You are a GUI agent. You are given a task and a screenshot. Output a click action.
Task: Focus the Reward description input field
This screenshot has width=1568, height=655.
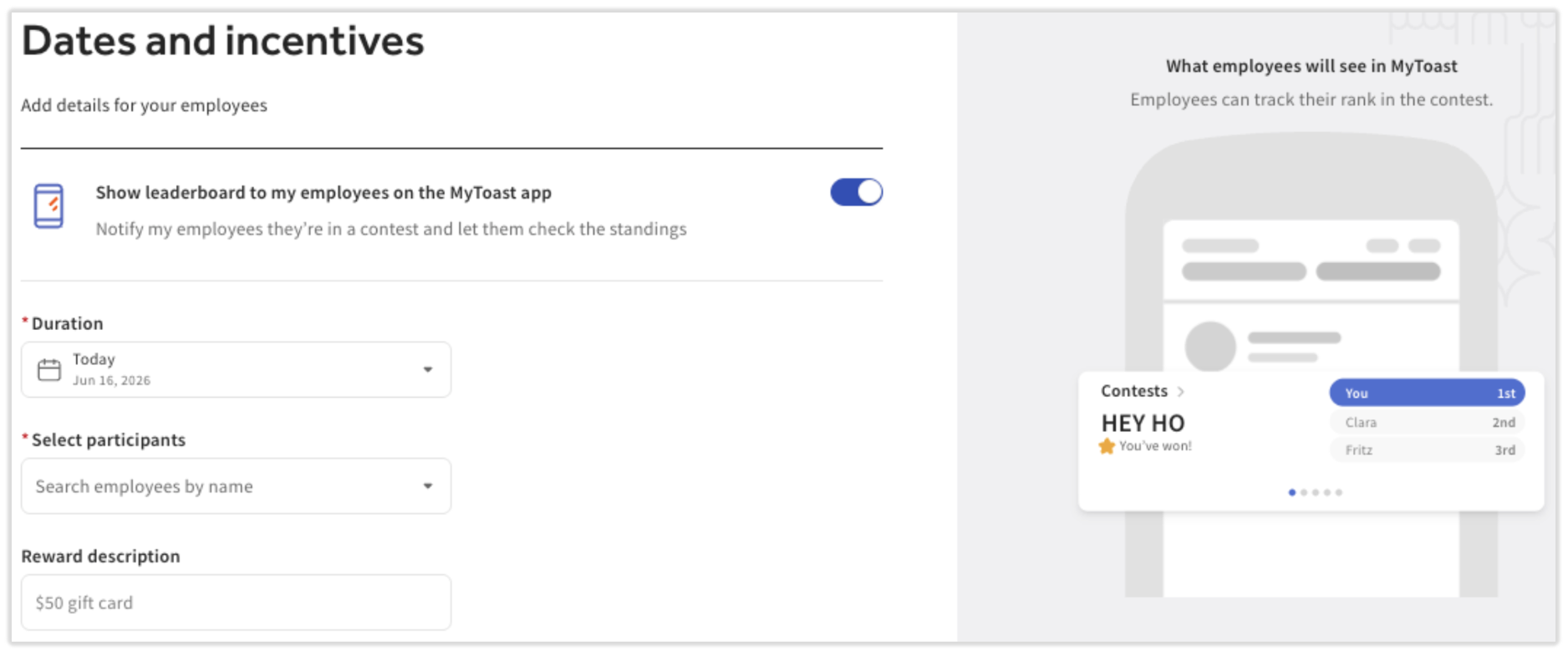click(236, 602)
